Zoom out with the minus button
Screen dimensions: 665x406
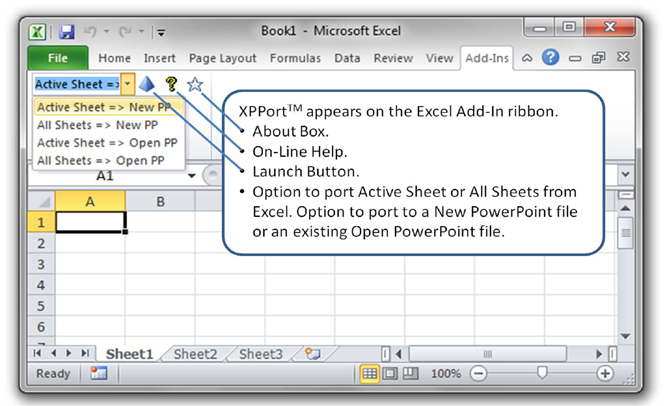point(478,373)
